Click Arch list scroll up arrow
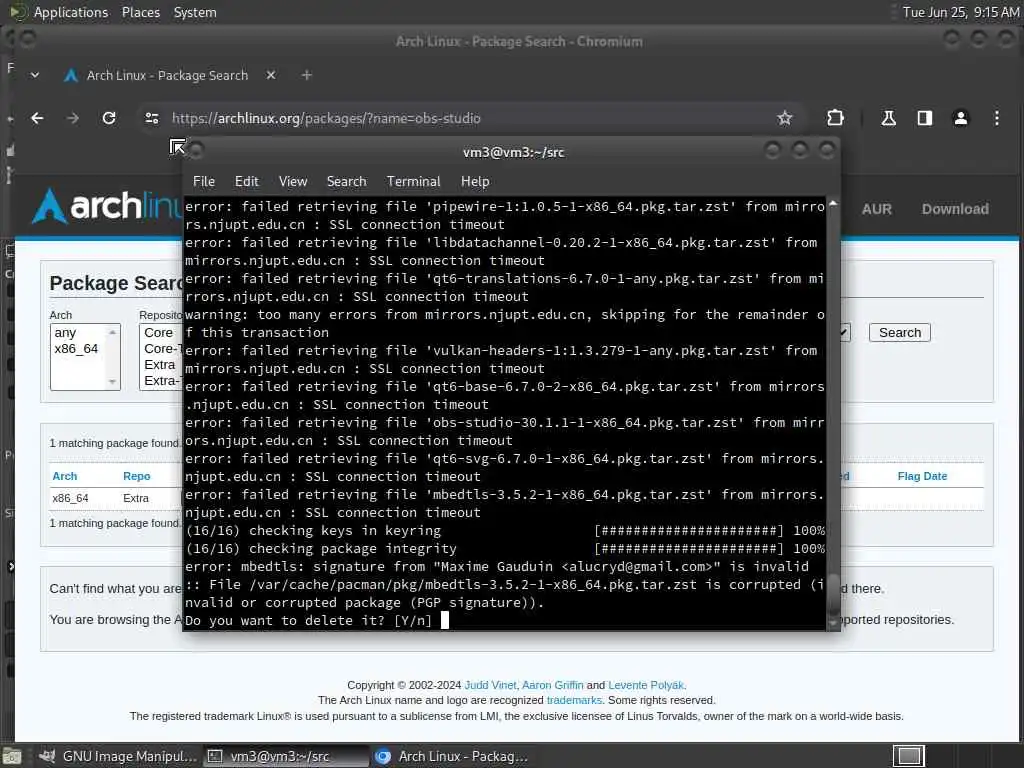The width and height of the screenshot is (1024, 768). tap(112, 332)
